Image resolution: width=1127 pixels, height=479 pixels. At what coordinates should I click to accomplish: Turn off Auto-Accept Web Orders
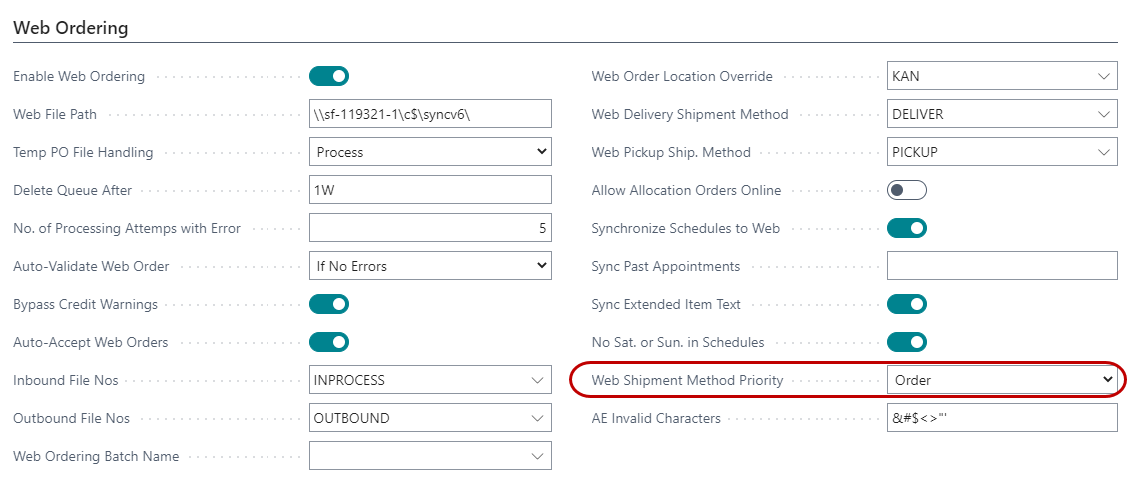[x=329, y=342]
